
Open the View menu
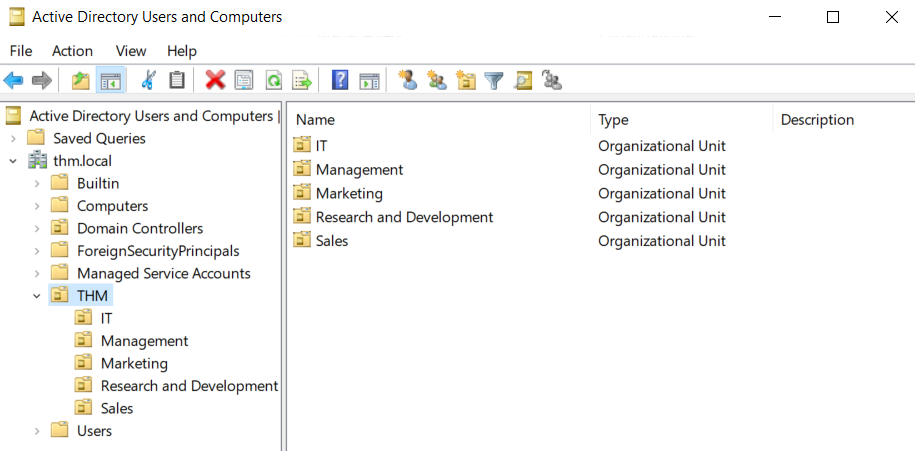pyautogui.click(x=131, y=51)
